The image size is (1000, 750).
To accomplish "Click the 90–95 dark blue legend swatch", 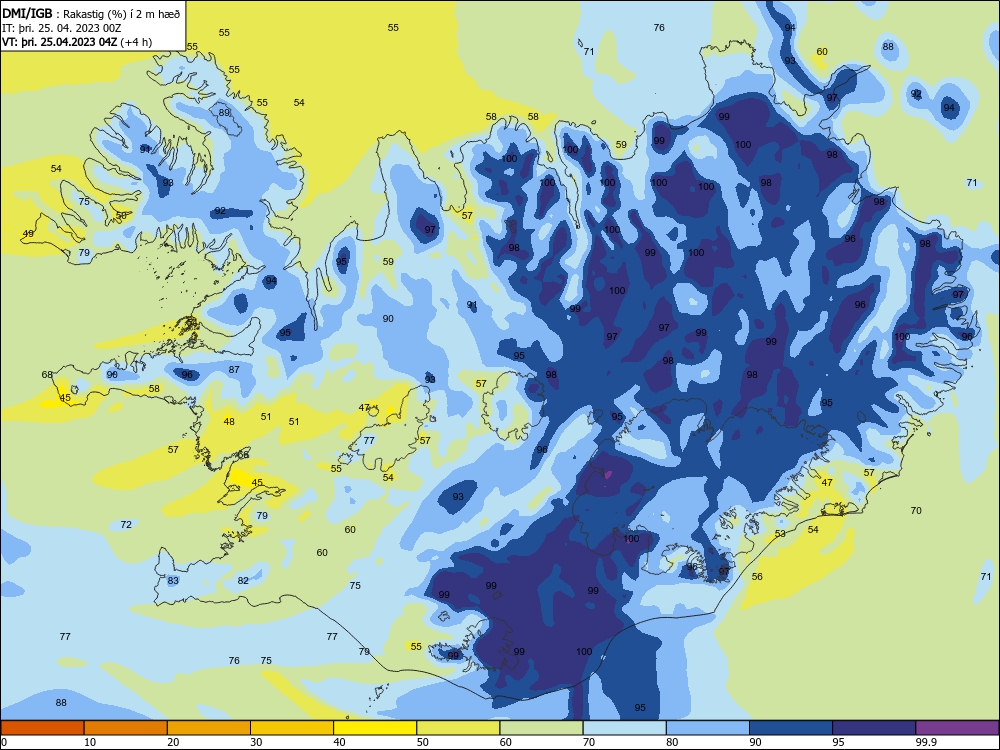I will coord(791,728).
